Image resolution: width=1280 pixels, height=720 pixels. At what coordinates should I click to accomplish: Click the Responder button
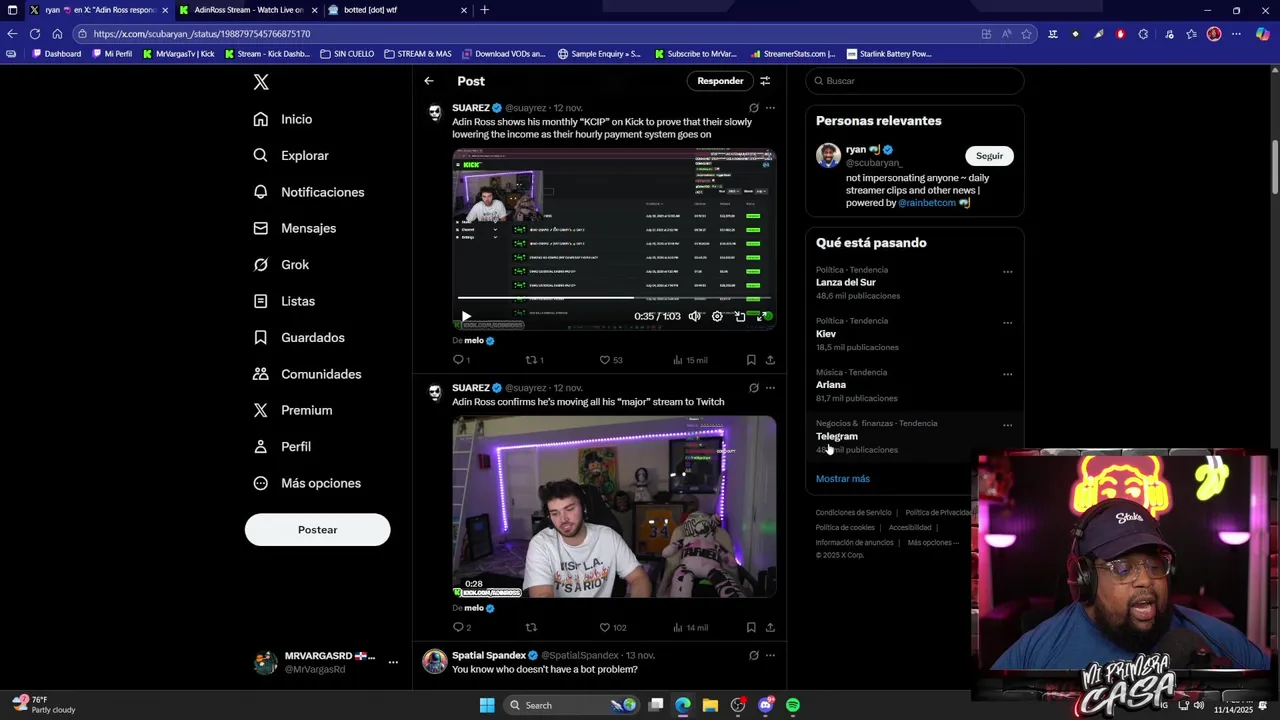(720, 81)
